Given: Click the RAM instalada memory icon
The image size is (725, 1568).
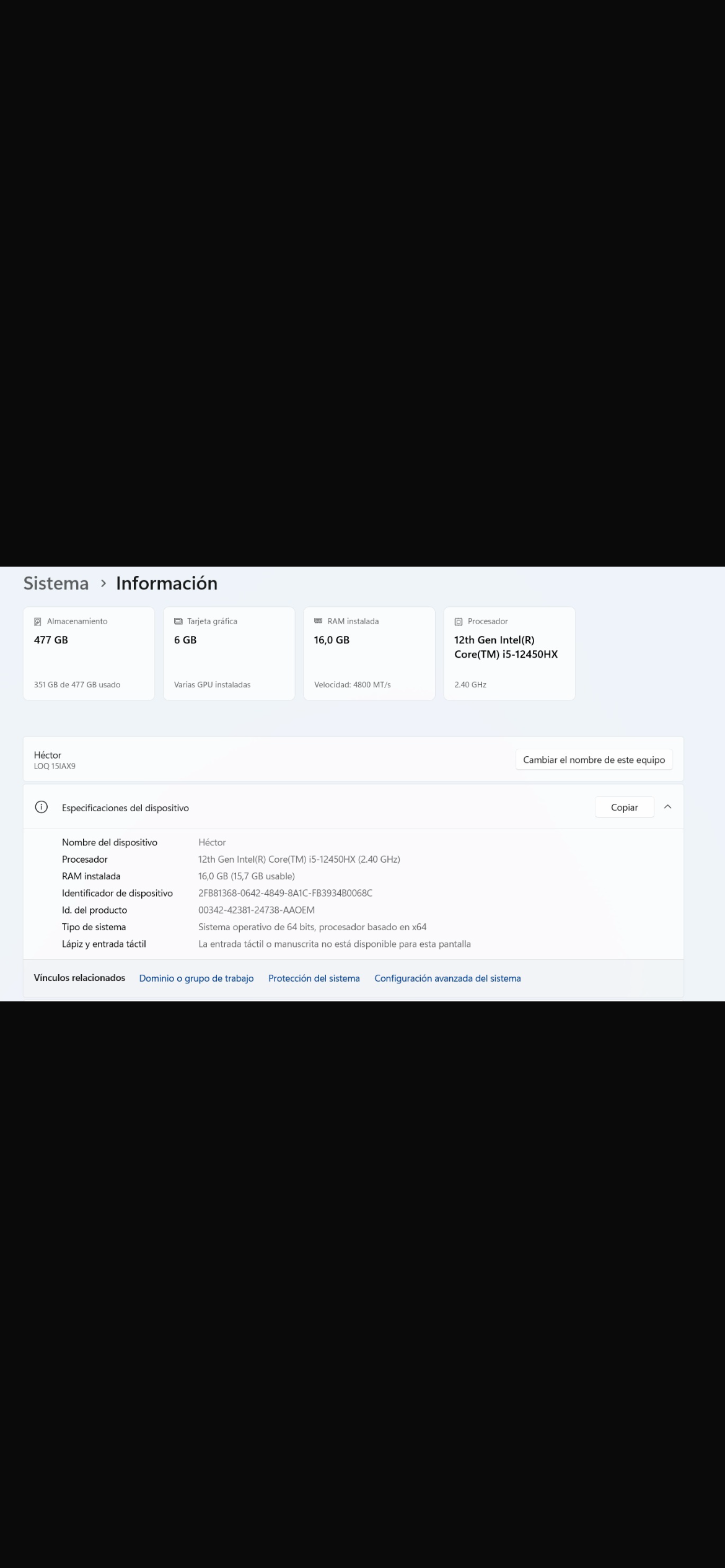Looking at the screenshot, I should click(x=319, y=621).
